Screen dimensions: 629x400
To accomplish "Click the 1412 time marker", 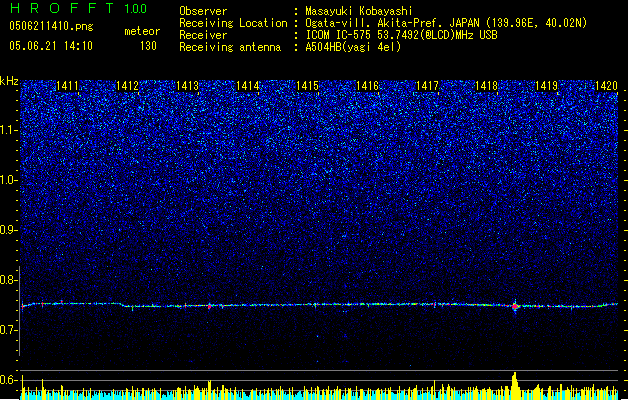I will 127,86.
